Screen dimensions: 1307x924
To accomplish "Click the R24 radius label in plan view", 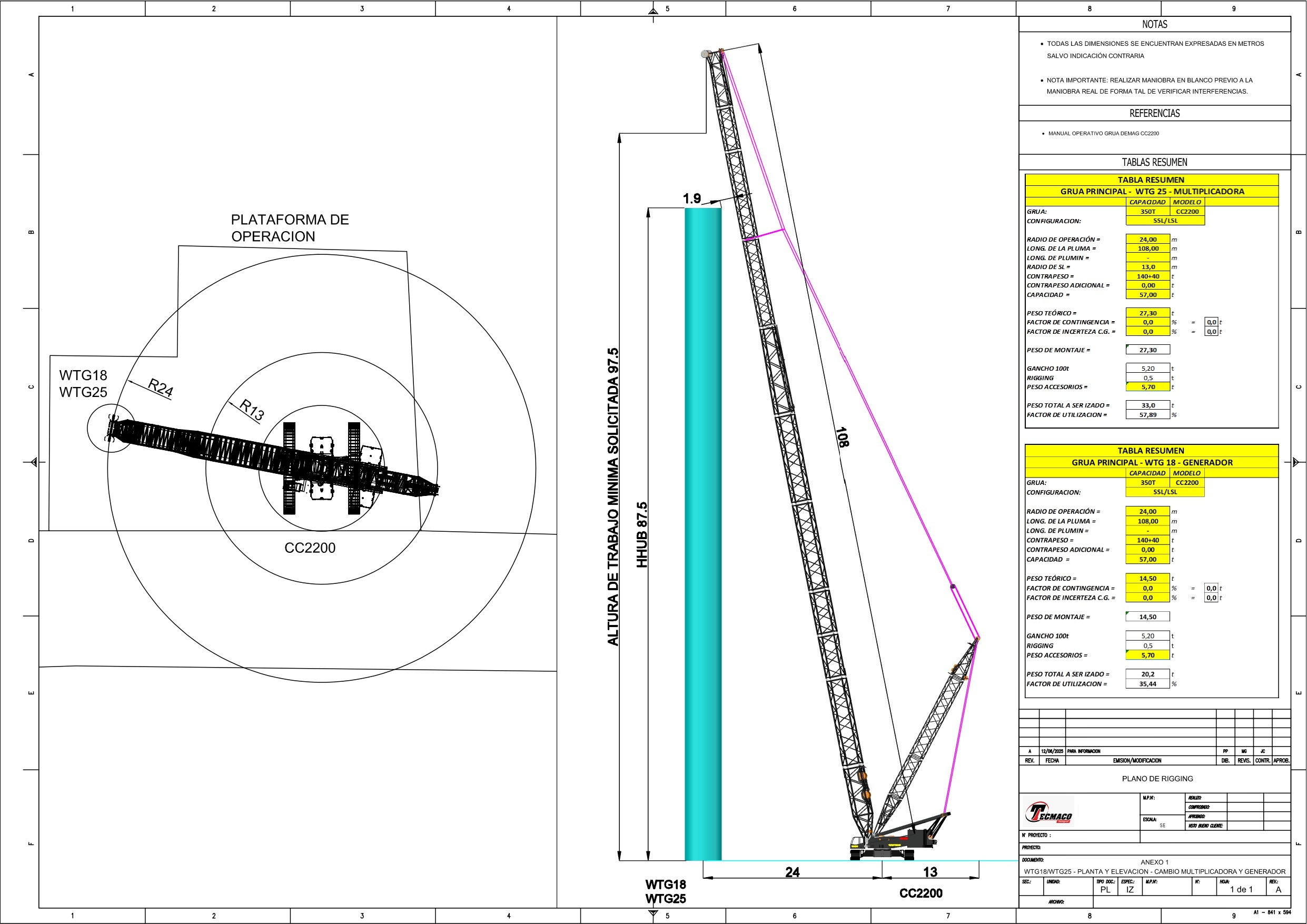I will 160,388.
